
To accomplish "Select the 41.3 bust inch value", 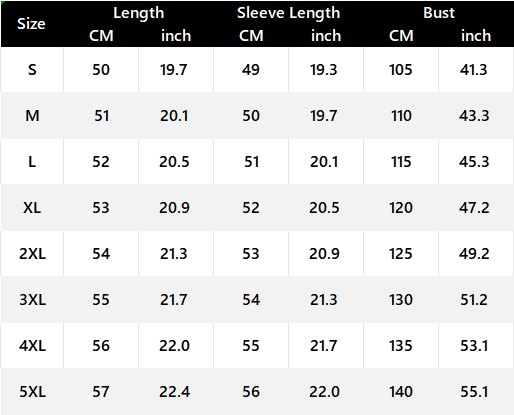I will pos(474,70).
